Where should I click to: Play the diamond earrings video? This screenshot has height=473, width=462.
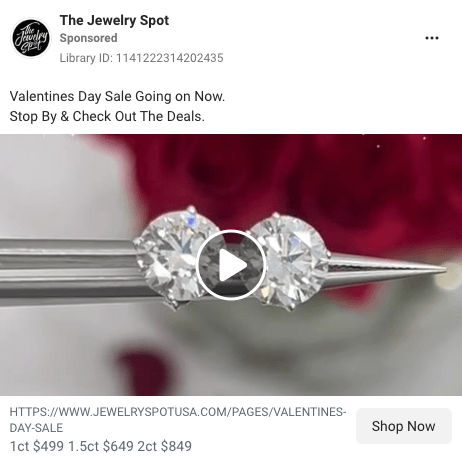click(231, 265)
